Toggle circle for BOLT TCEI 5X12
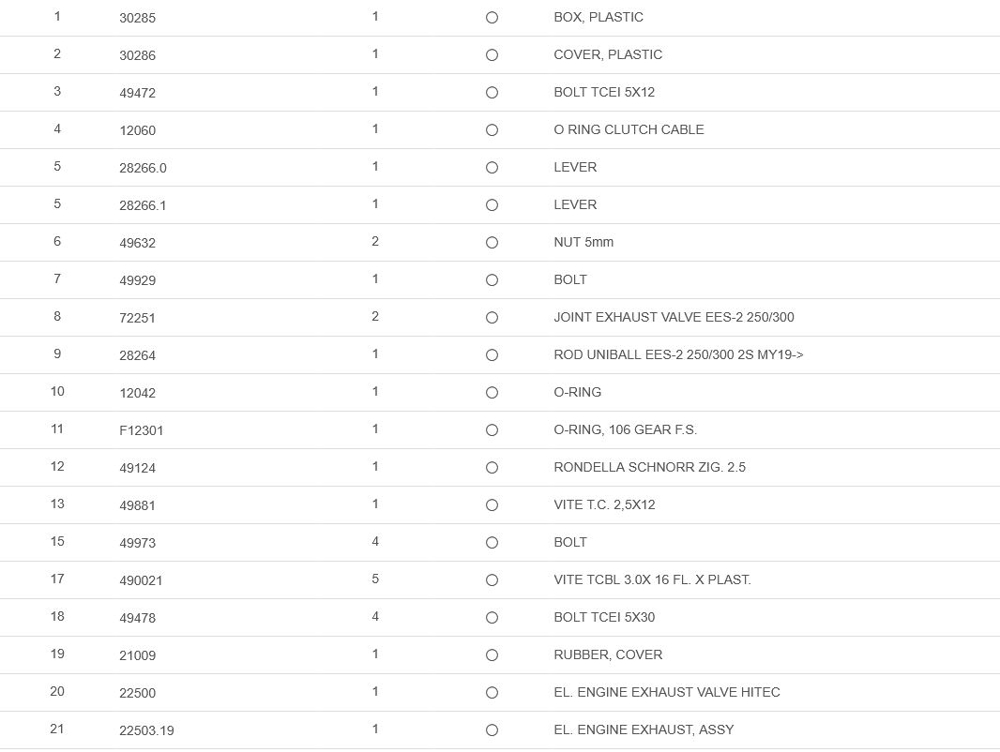The image size is (1000, 752). (x=491, y=93)
